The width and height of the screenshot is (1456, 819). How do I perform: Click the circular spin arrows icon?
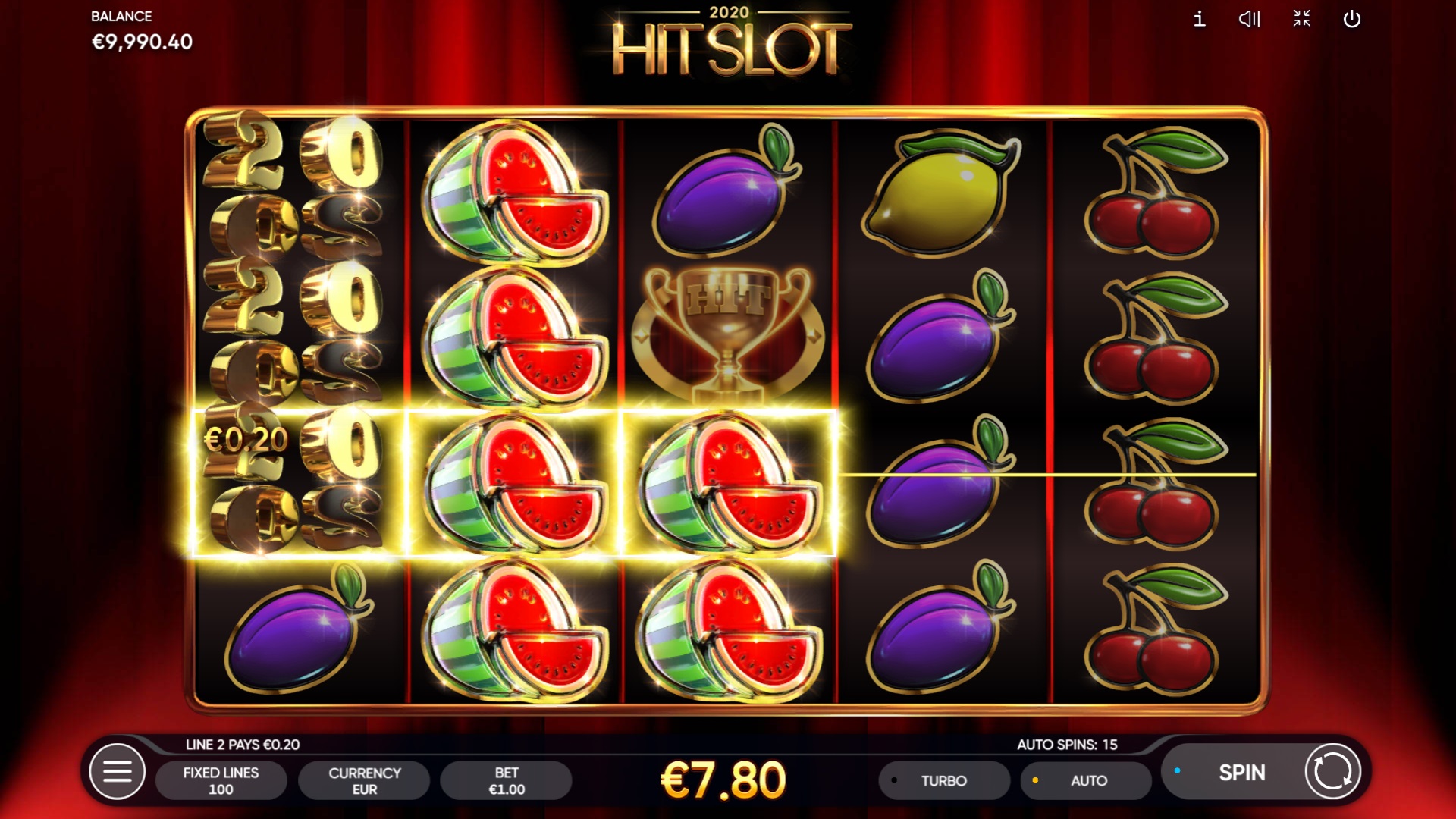tap(1332, 772)
